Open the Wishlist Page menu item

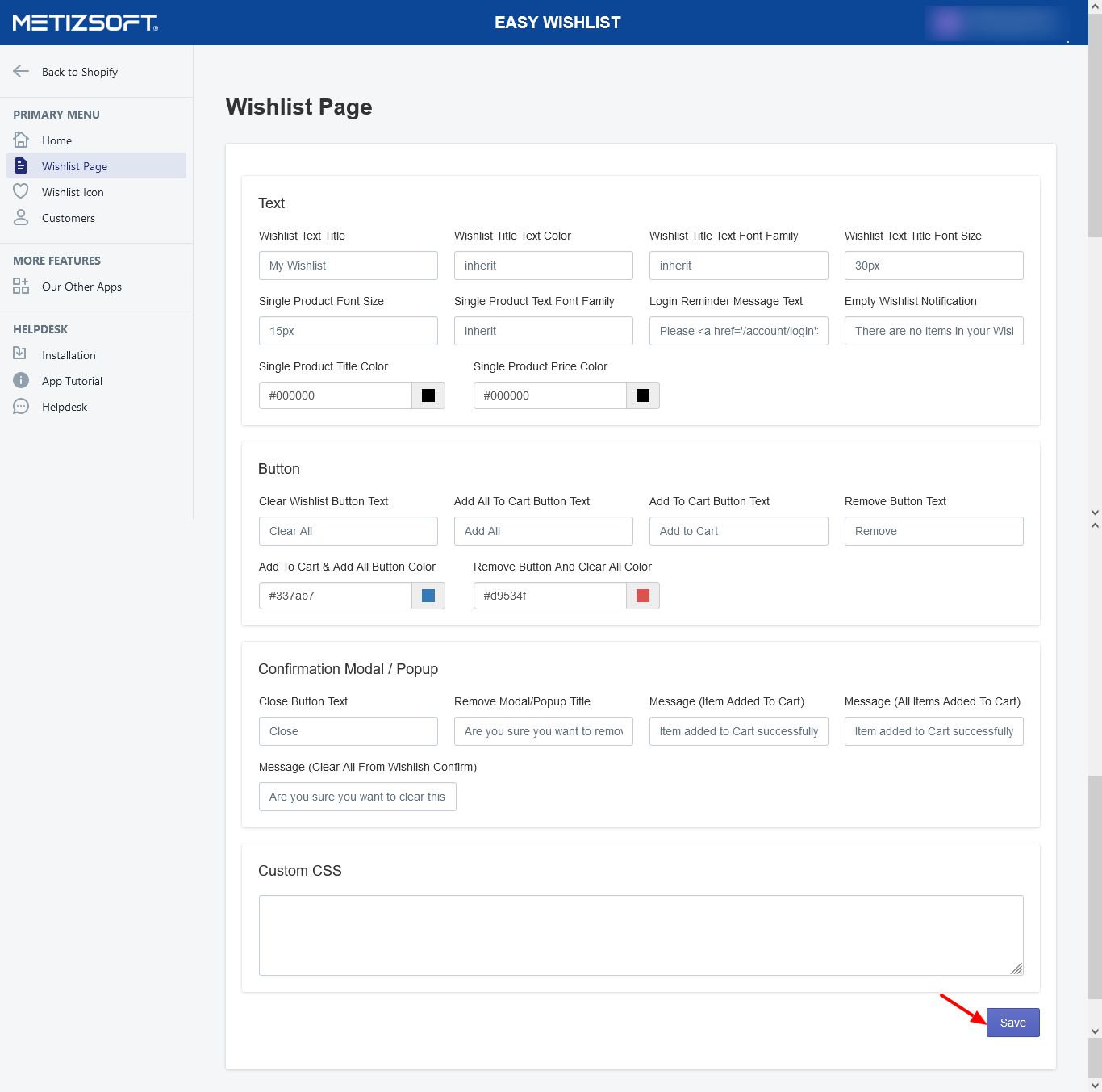tap(74, 166)
